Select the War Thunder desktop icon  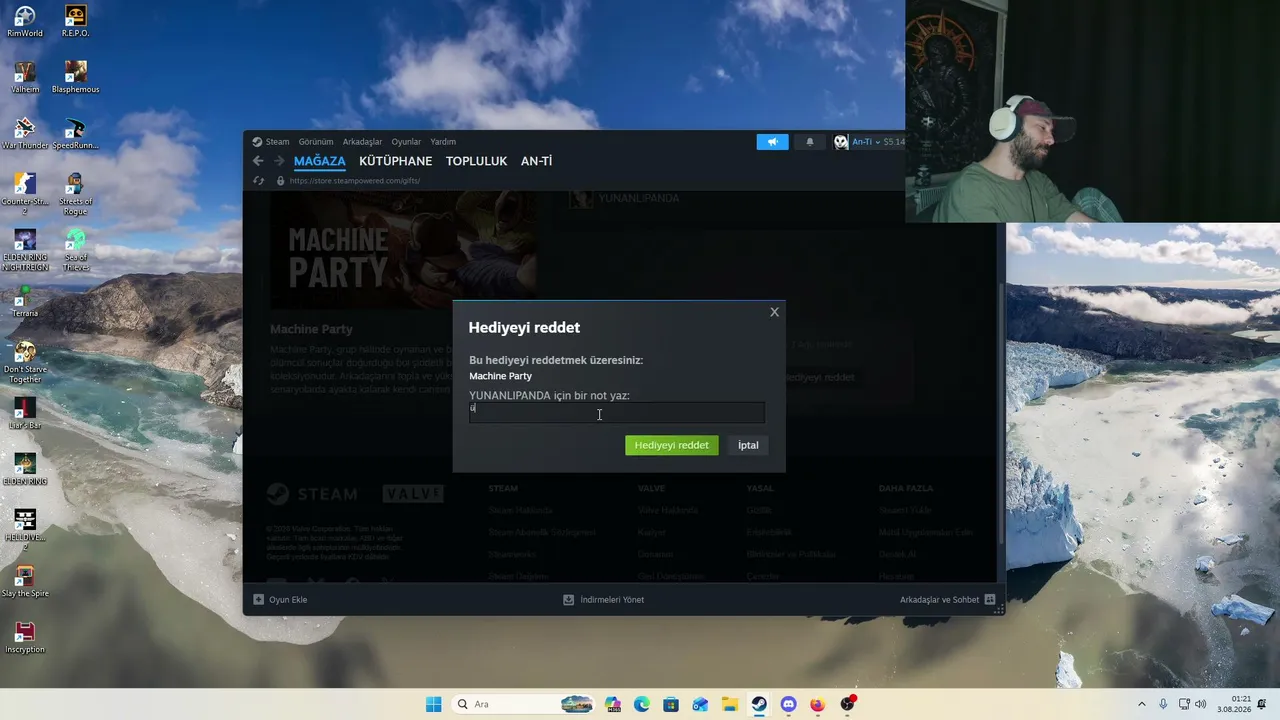pos(25,133)
